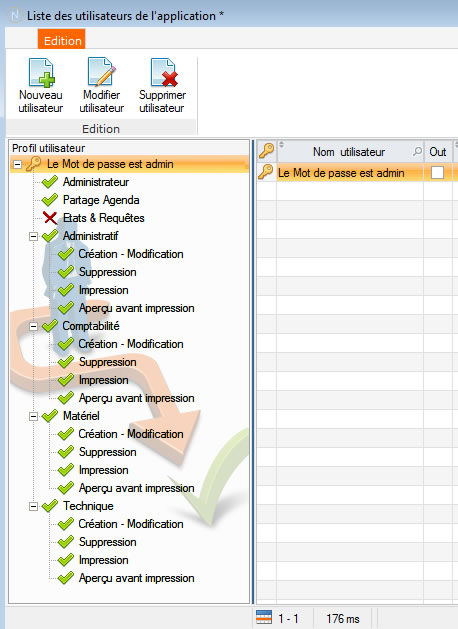Select user row Le Mot de passe est admin

tap(341, 173)
